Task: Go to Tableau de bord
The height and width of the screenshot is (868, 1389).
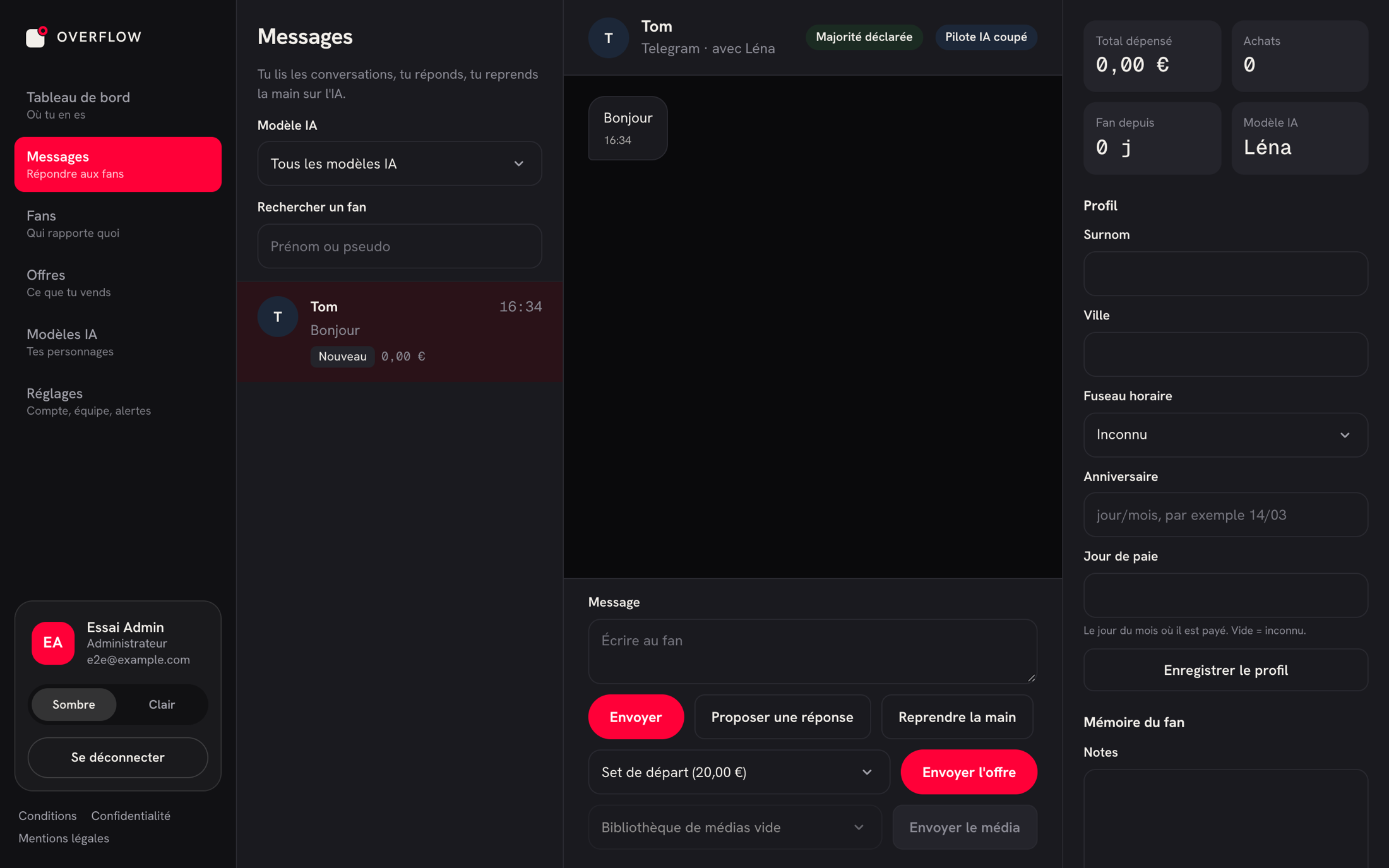Action: pyautogui.click(x=118, y=105)
